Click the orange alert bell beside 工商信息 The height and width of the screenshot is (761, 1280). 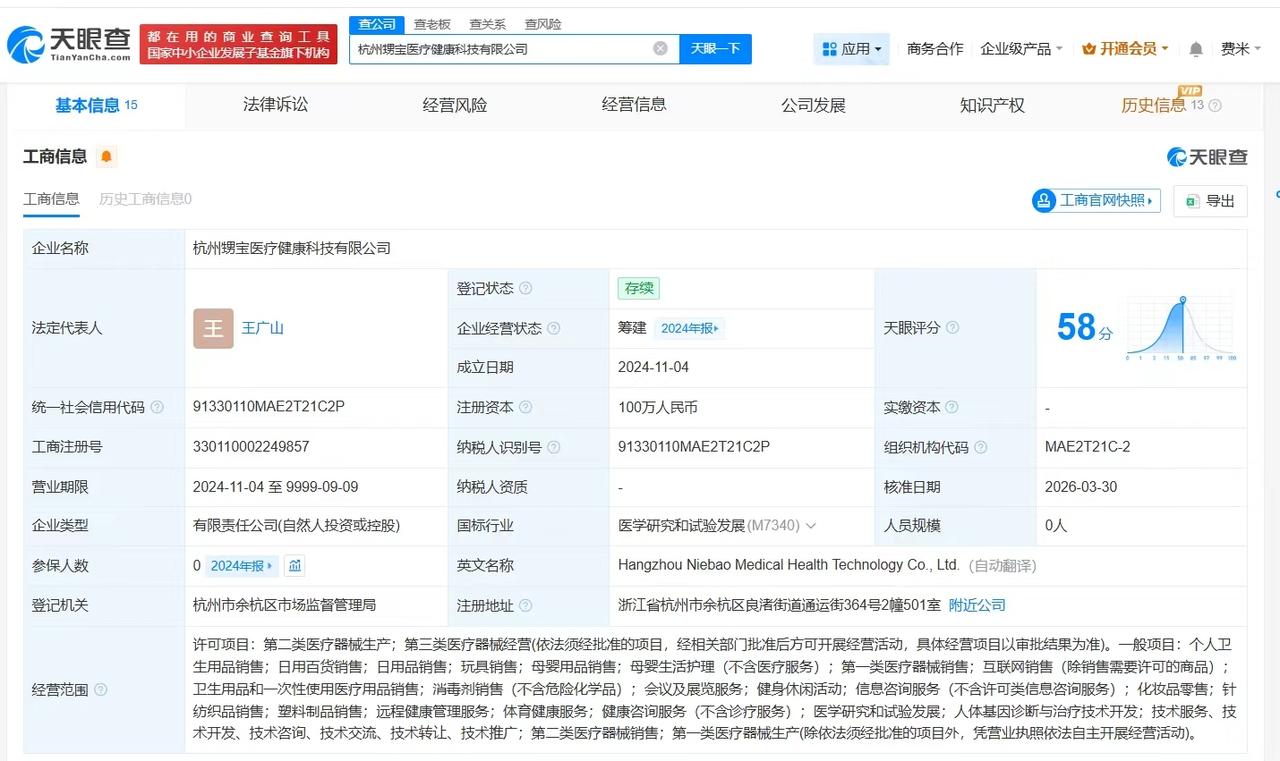click(x=107, y=157)
